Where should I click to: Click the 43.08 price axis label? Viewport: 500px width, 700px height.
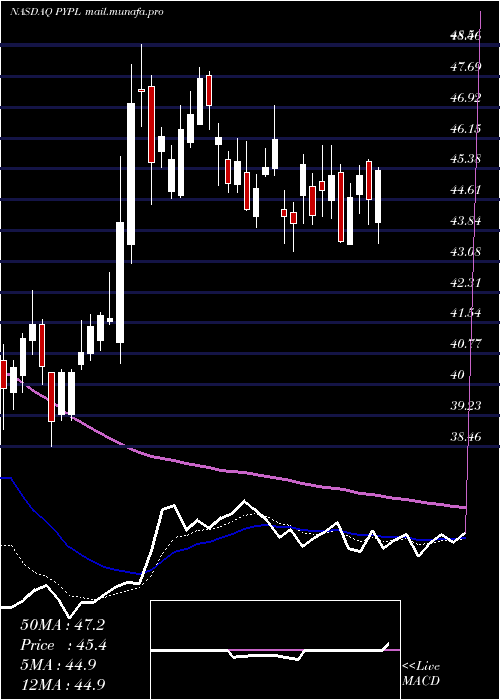466,252
